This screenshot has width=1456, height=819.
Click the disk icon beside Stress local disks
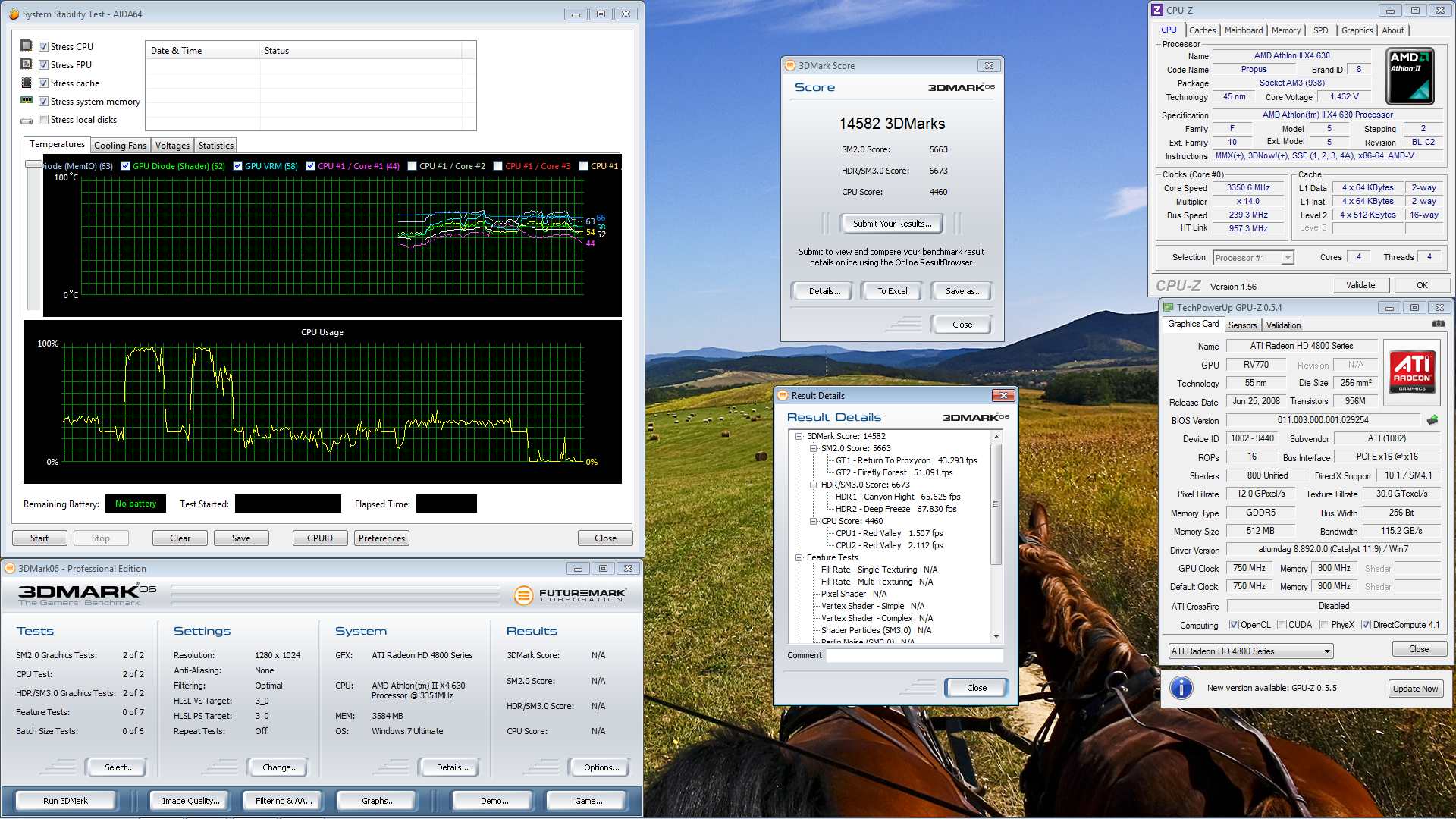point(27,120)
